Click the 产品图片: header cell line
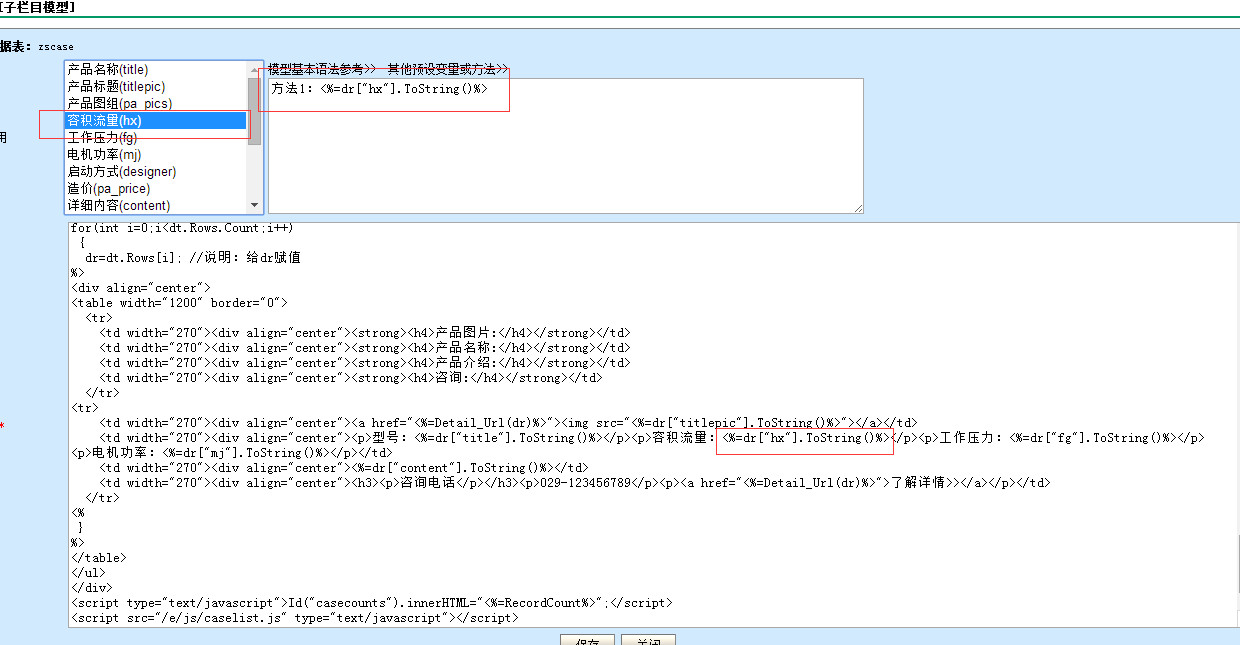The width and height of the screenshot is (1240, 645). pyautogui.click(x=365, y=333)
